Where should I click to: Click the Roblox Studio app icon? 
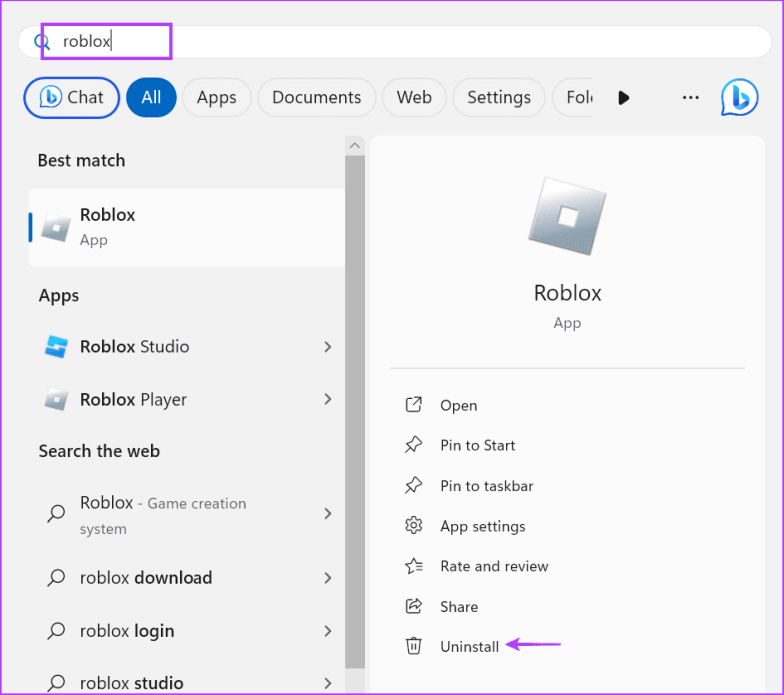pyautogui.click(x=56, y=347)
